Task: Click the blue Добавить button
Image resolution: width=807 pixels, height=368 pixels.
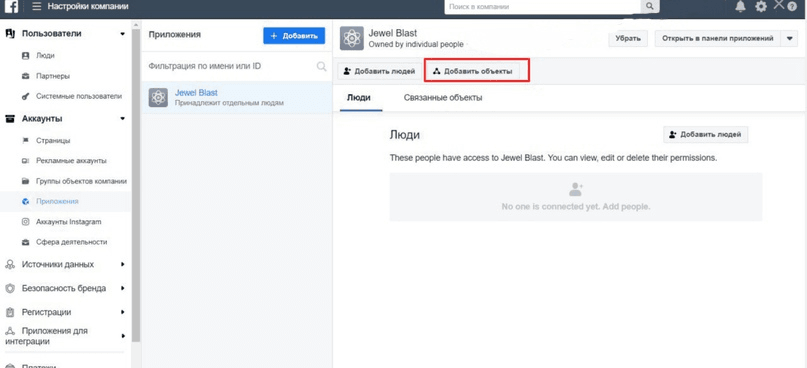Action: [x=294, y=36]
